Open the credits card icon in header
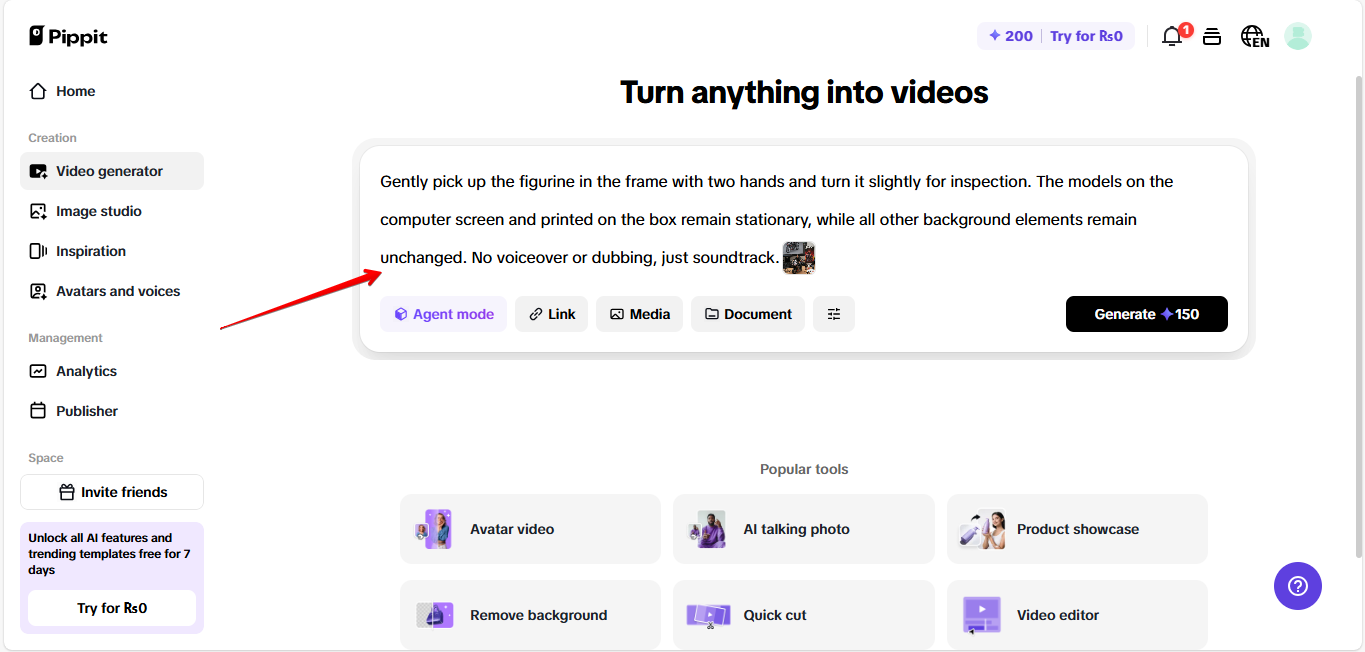This screenshot has width=1365, height=652. (x=1211, y=36)
